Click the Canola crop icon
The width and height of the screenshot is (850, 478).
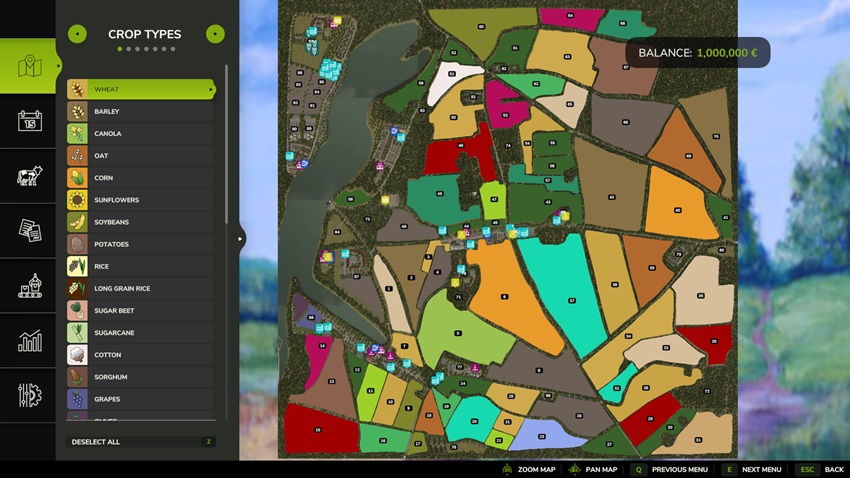(78, 134)
